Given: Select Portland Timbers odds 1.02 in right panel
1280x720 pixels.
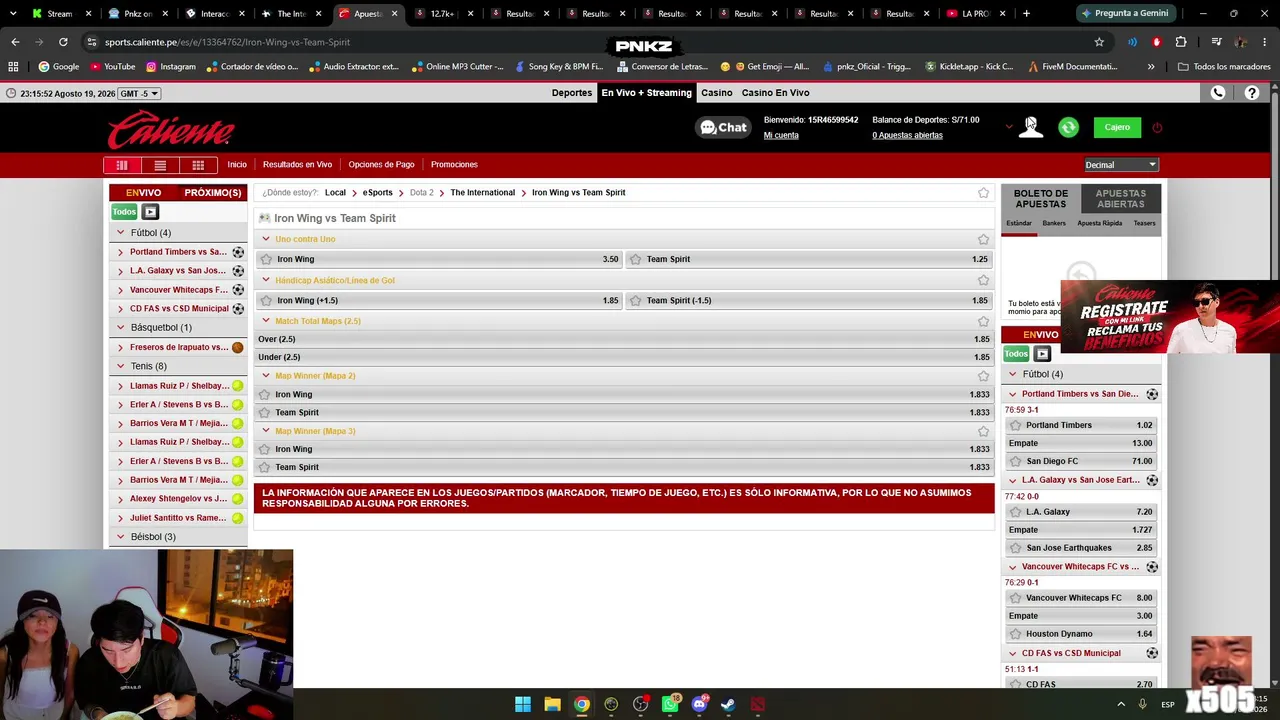Looking at the screenshot, I should (1083, 425).
